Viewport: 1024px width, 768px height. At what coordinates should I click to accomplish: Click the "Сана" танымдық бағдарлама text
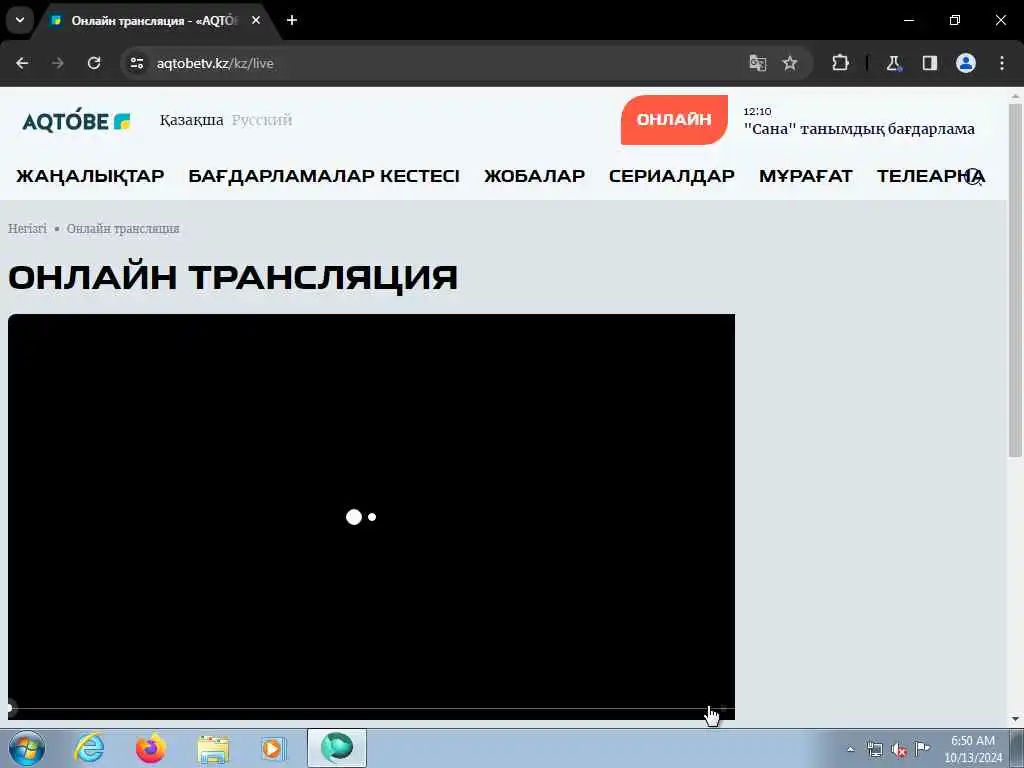tap(859, 129)
